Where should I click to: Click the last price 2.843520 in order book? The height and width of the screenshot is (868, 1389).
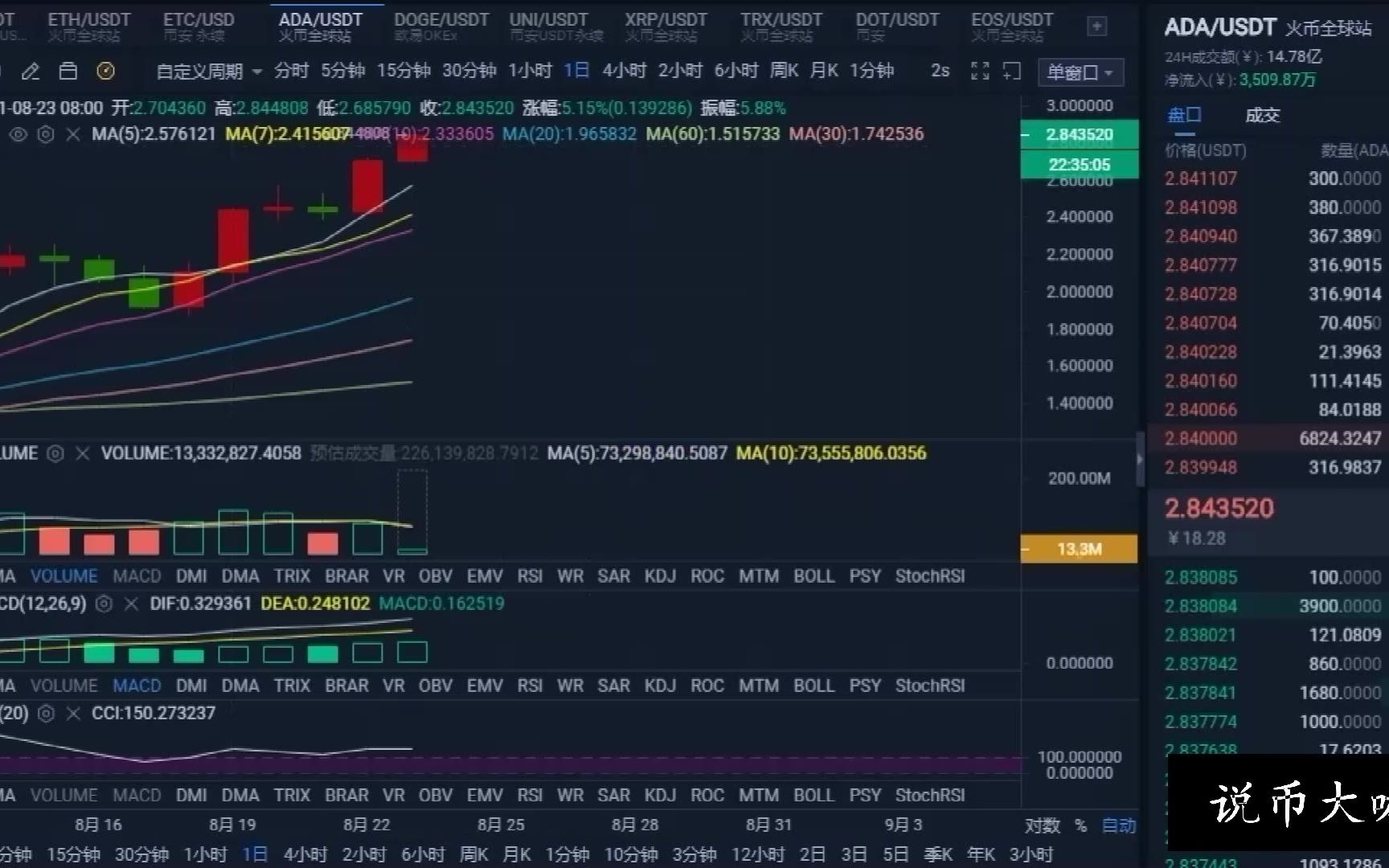pos(1219,509)
